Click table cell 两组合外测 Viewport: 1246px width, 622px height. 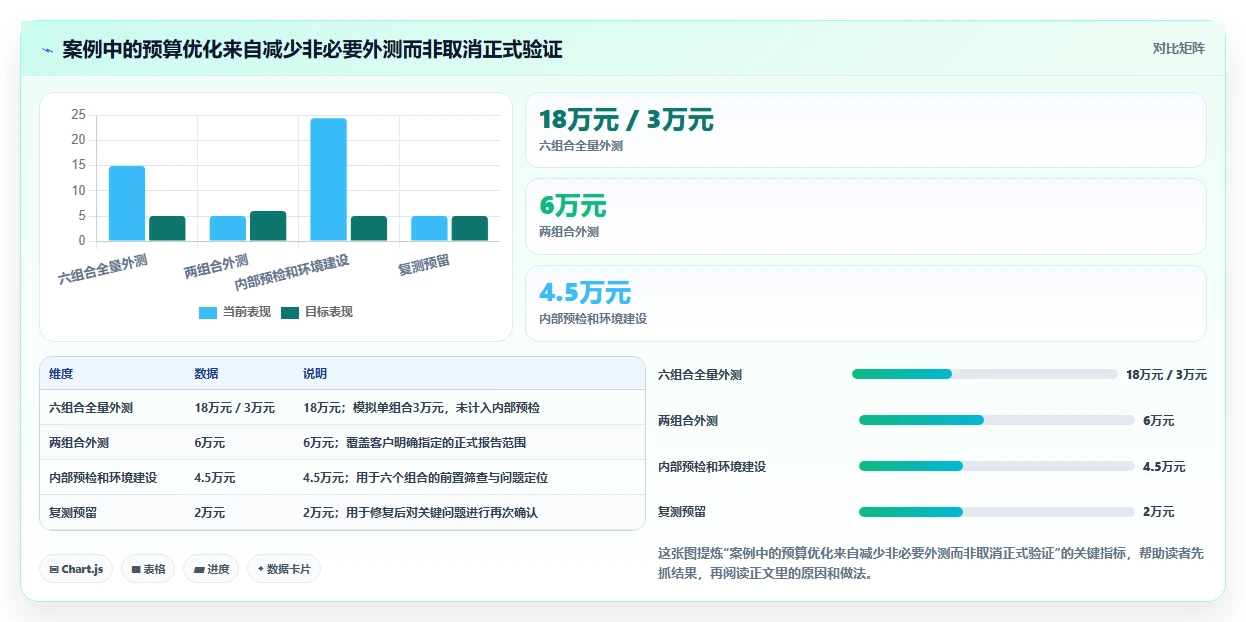point(79,443)
